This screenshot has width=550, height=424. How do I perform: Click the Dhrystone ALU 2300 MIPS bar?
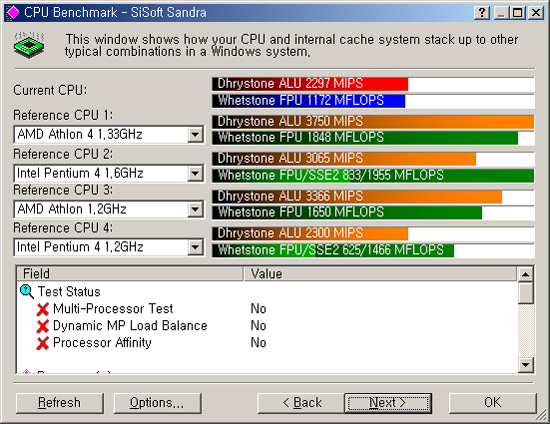coord(373,234)
